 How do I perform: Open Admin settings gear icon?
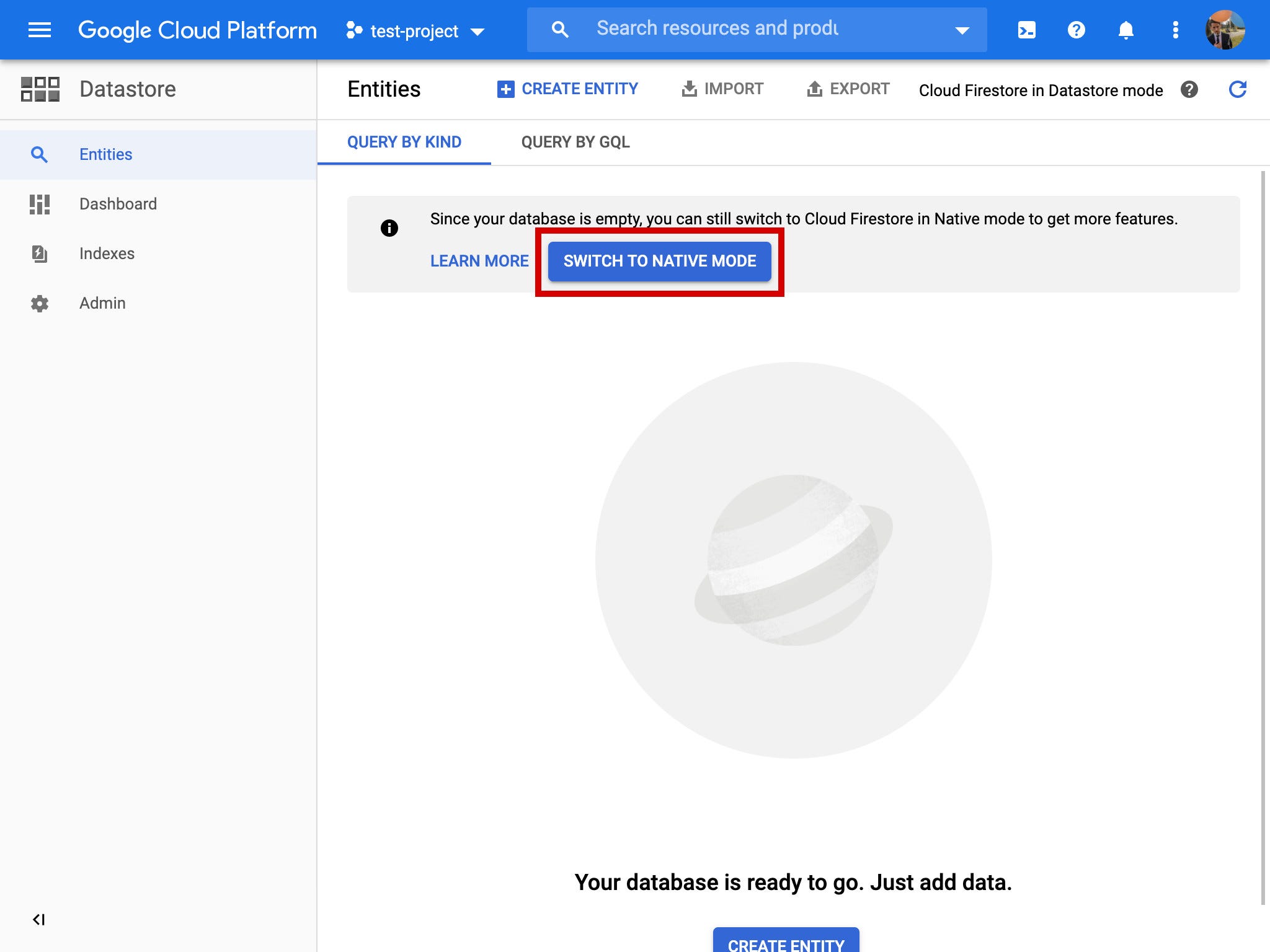click(40, 303)
